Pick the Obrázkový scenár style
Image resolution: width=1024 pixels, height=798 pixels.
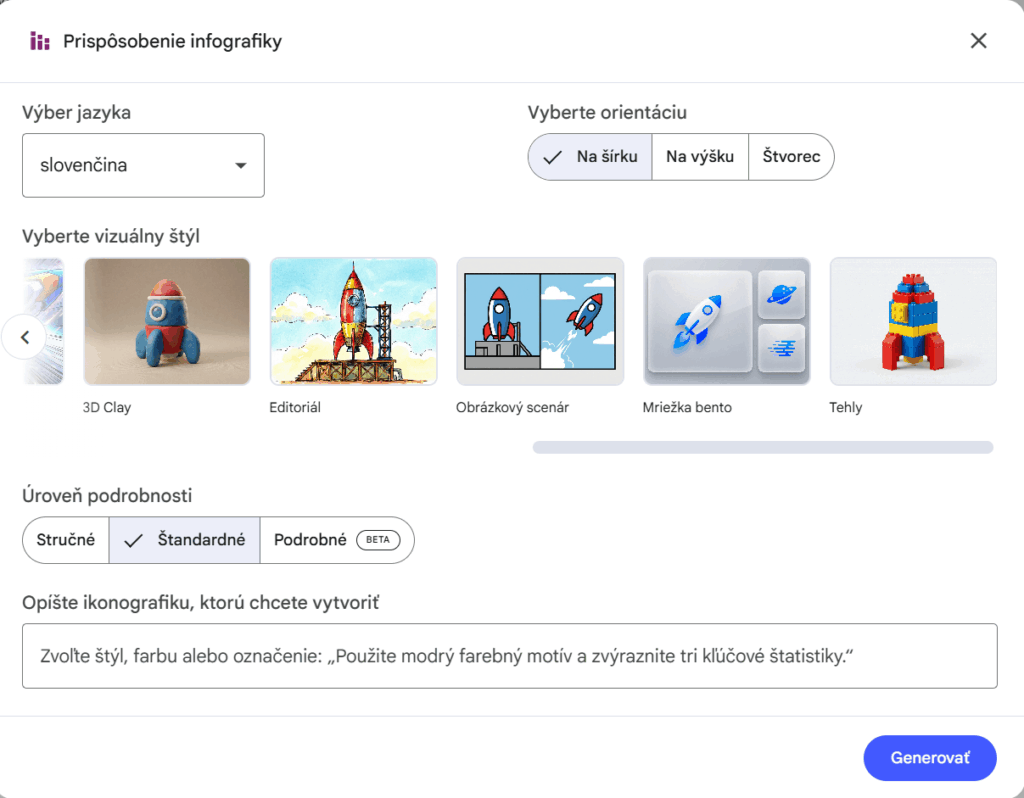pyautogui.click(x=540, y=321)
